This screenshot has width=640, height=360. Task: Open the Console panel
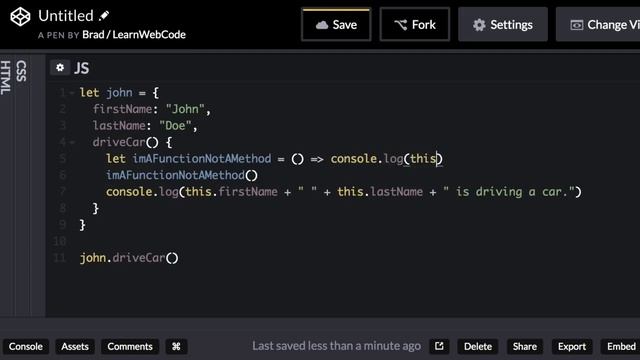(26, 347)
